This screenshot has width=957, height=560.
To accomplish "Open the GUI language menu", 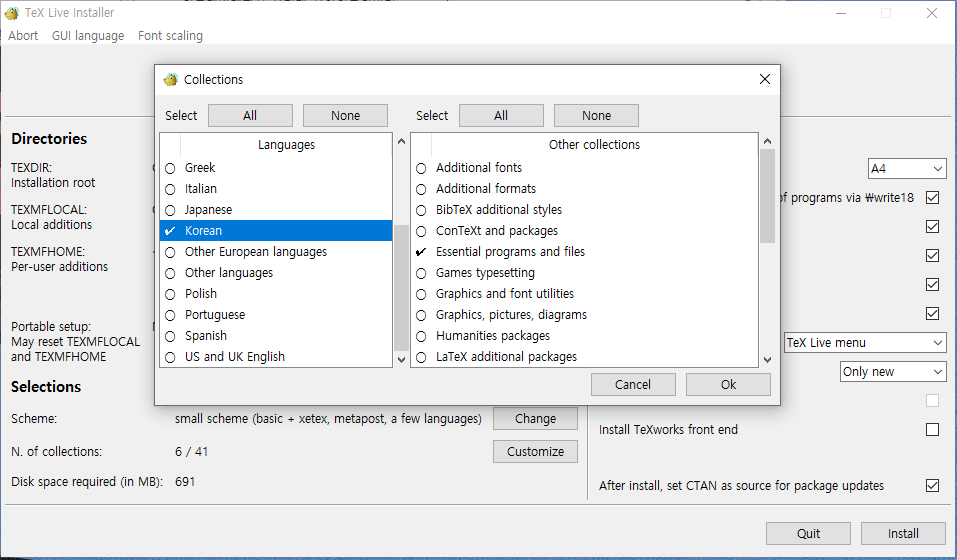I will tap(88, 36).
